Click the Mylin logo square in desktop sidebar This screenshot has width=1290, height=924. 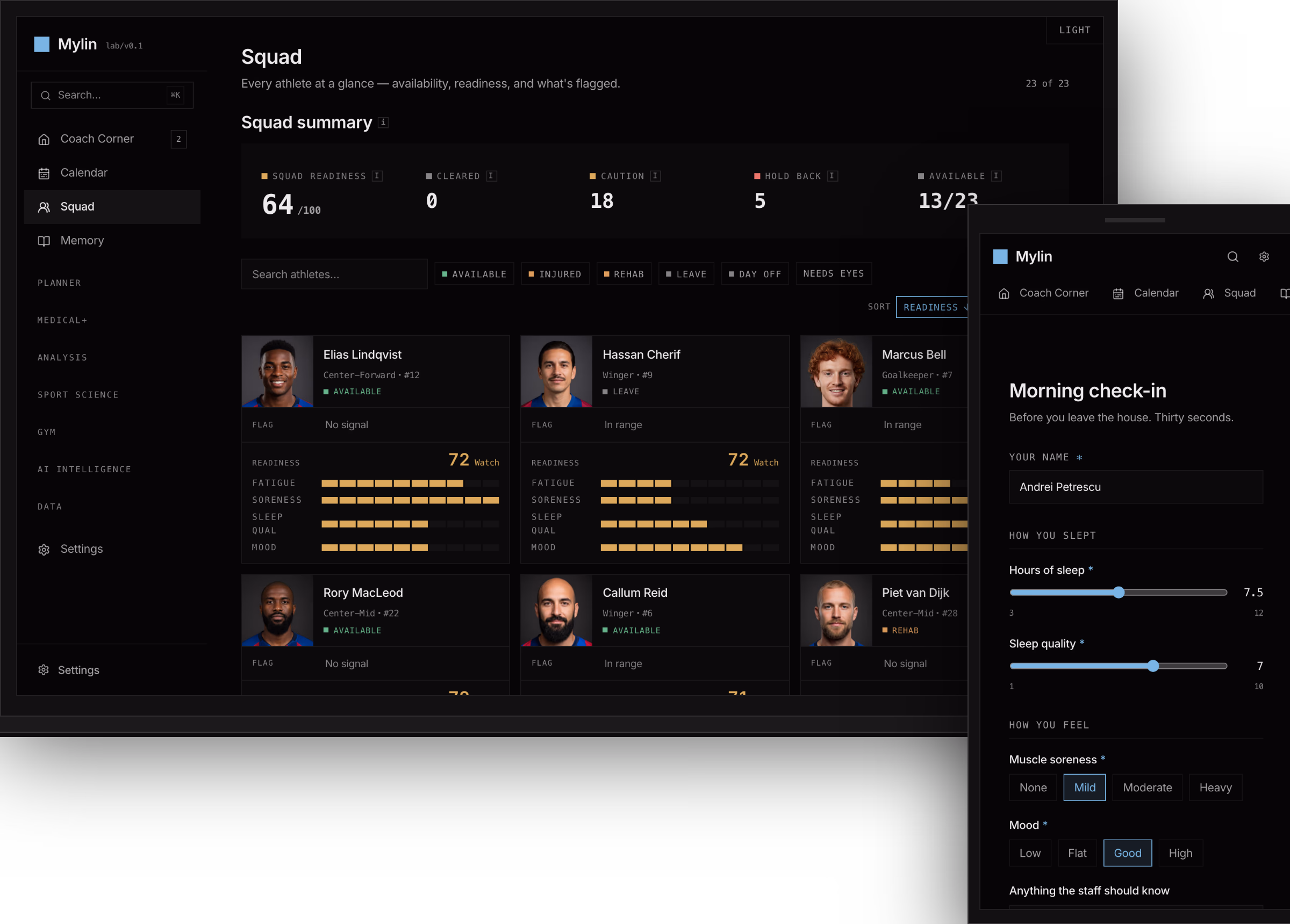pos(41,45)
